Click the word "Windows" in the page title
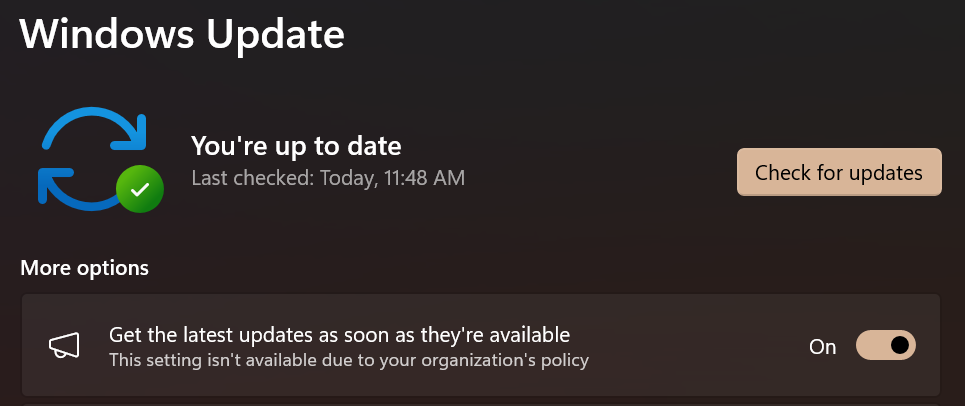The image size is (965, 406). point(108,35)
